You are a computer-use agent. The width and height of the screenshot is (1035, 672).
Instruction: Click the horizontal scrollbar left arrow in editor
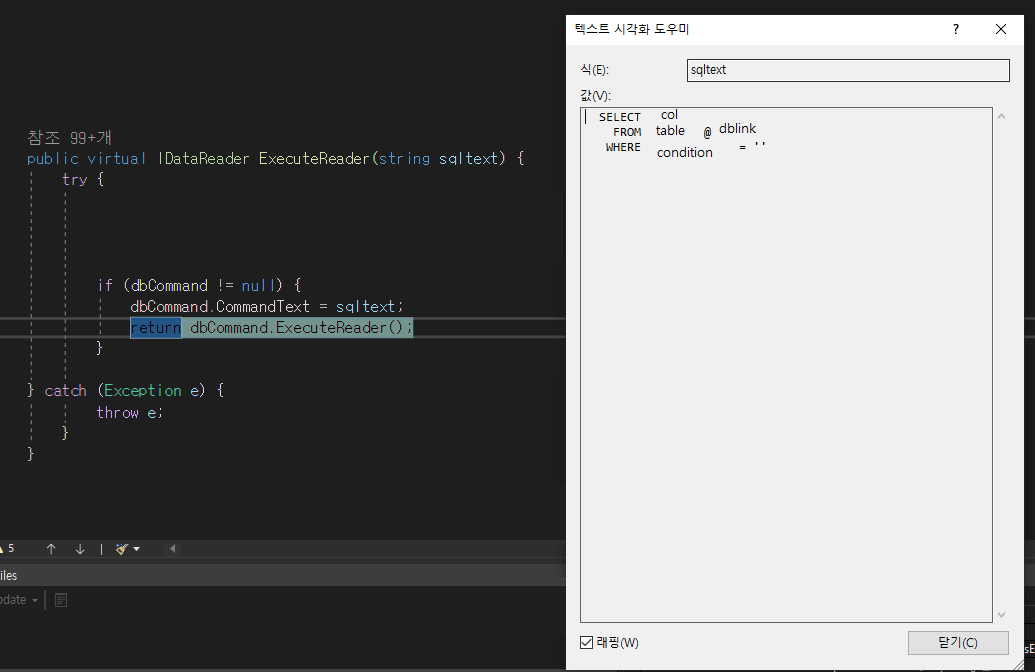pyautogui.click(x=173, y=549)
